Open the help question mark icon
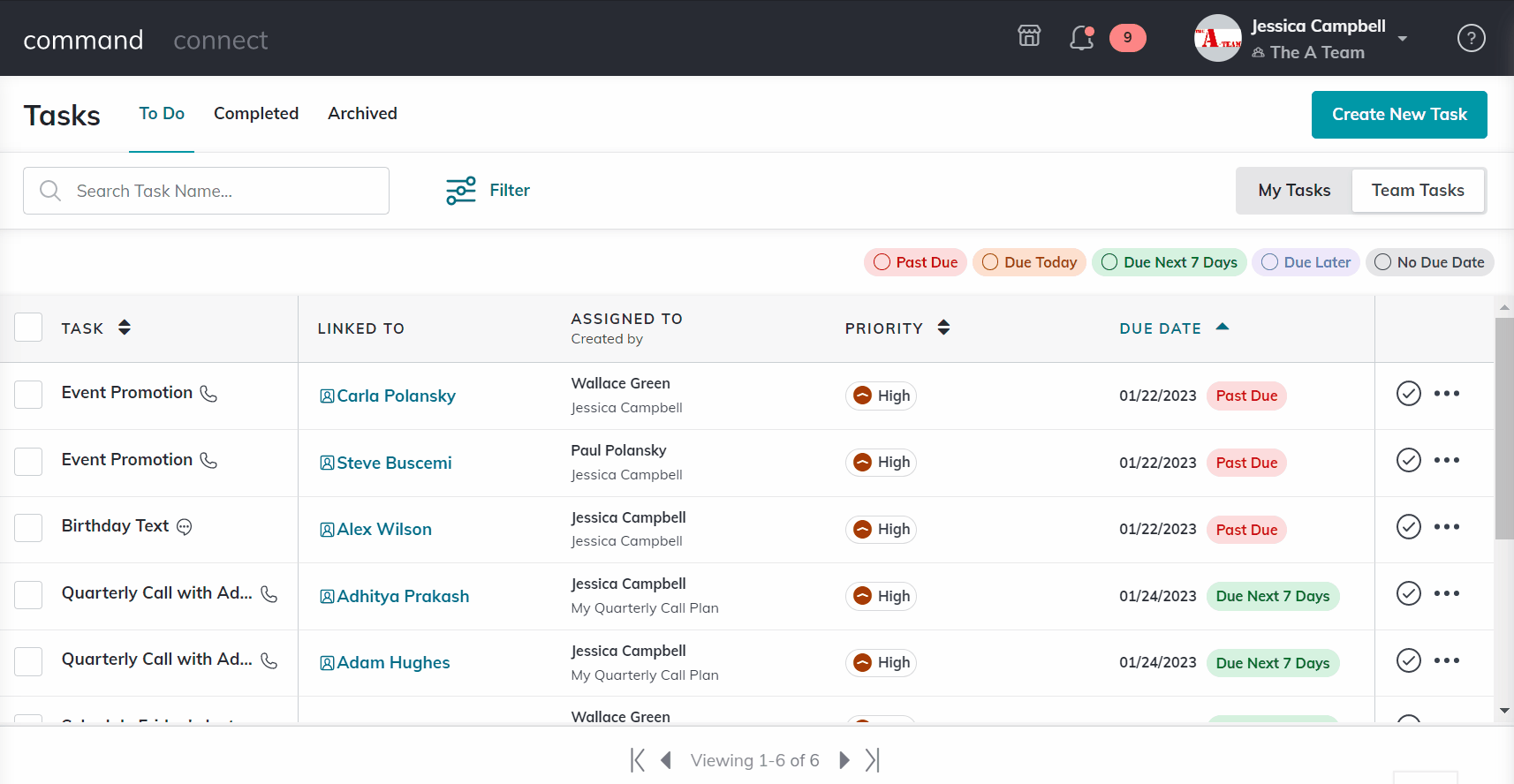Viewport: 1514px width, 784px height. (x=1471, y=38)
